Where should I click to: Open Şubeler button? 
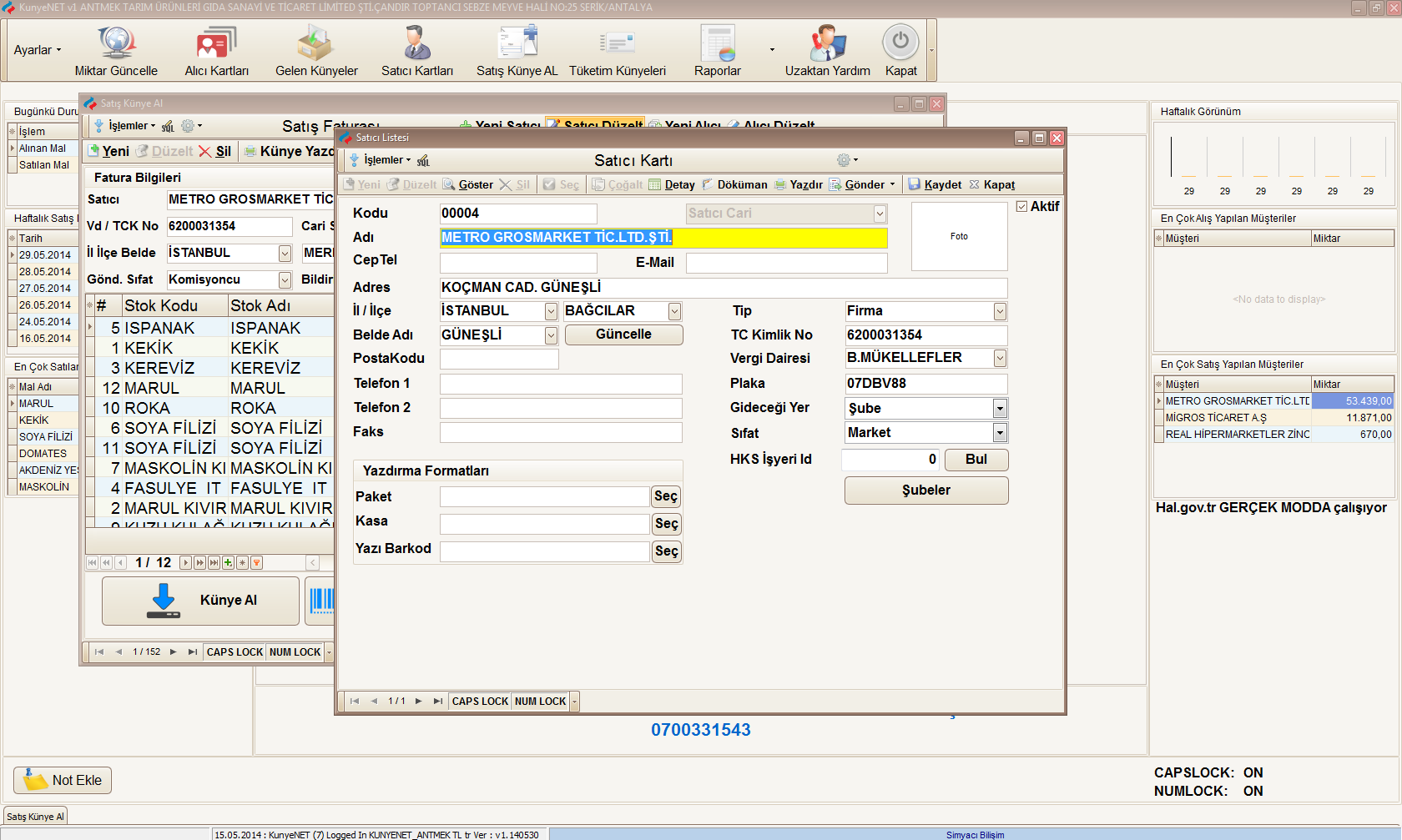926,490
